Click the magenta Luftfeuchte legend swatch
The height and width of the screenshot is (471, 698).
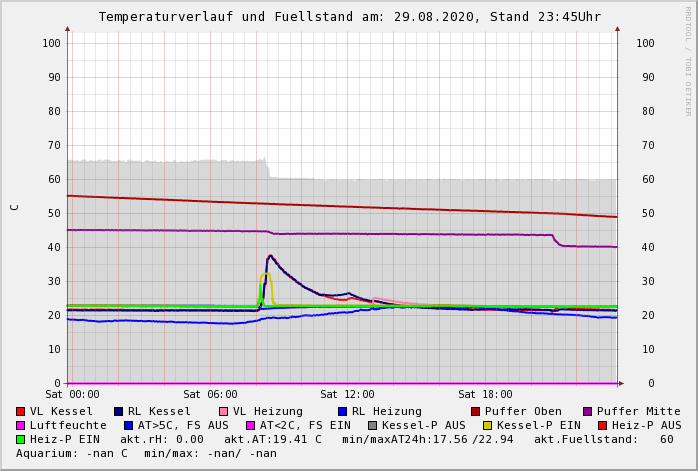[x=21, y=425]
